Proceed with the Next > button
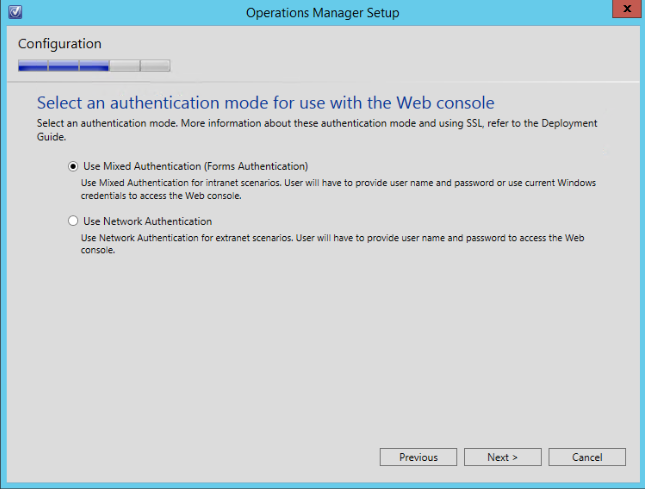Image resolution: width=645 pixels, height=489 pixels. (x=502, y=457)
